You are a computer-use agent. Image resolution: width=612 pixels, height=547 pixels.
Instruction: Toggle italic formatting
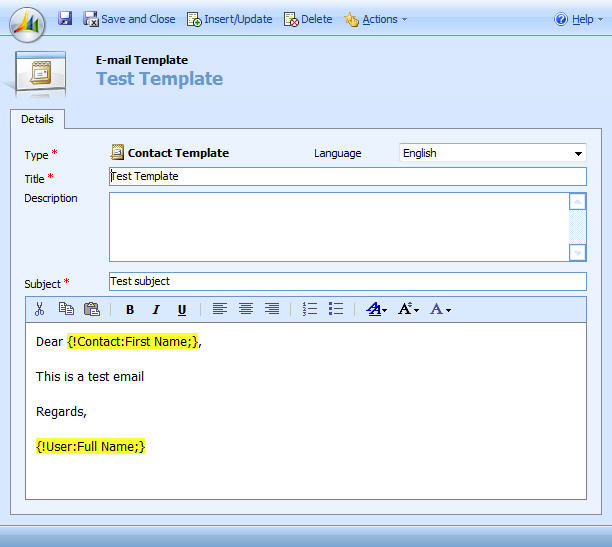[156, 309]
